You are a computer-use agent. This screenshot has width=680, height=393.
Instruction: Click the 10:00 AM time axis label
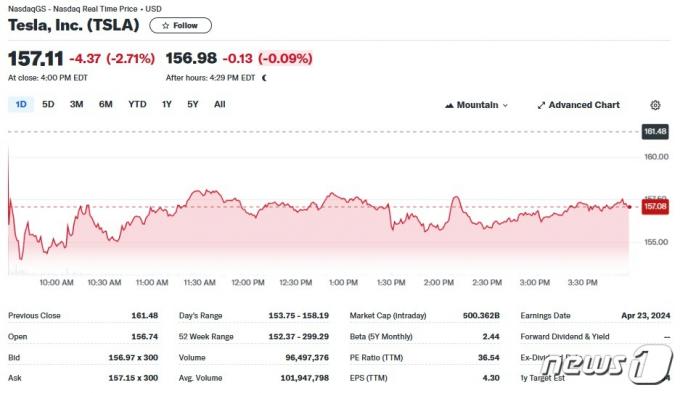click(x=56, y=282)
